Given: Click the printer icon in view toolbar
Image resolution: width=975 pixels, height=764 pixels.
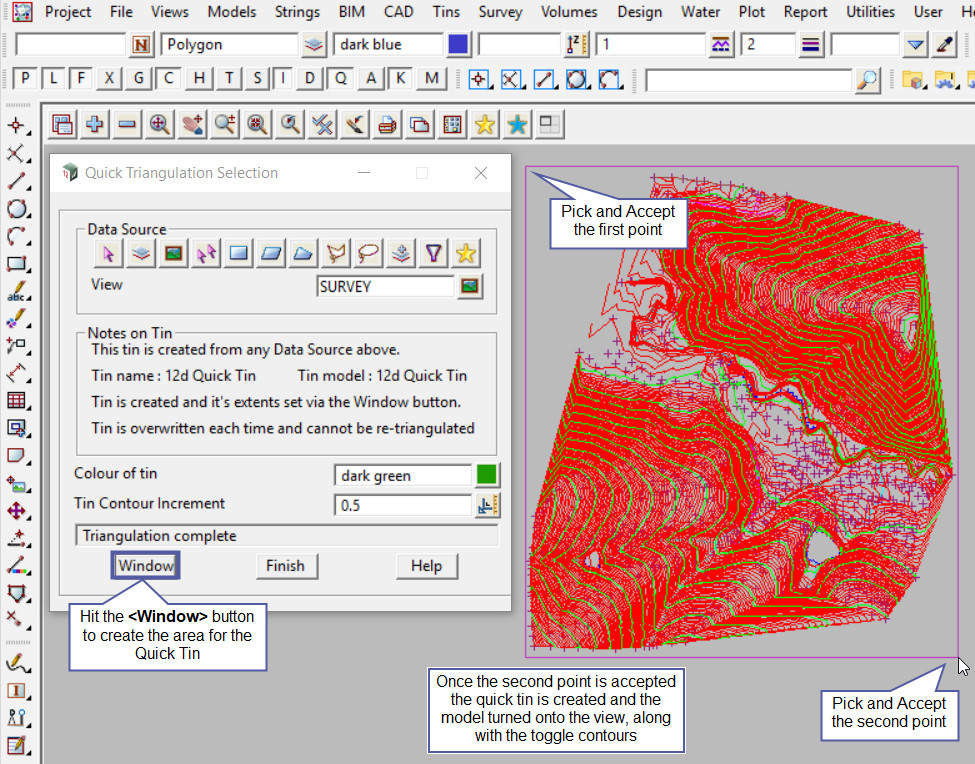Looking at the screenshot, I should 388,124.
